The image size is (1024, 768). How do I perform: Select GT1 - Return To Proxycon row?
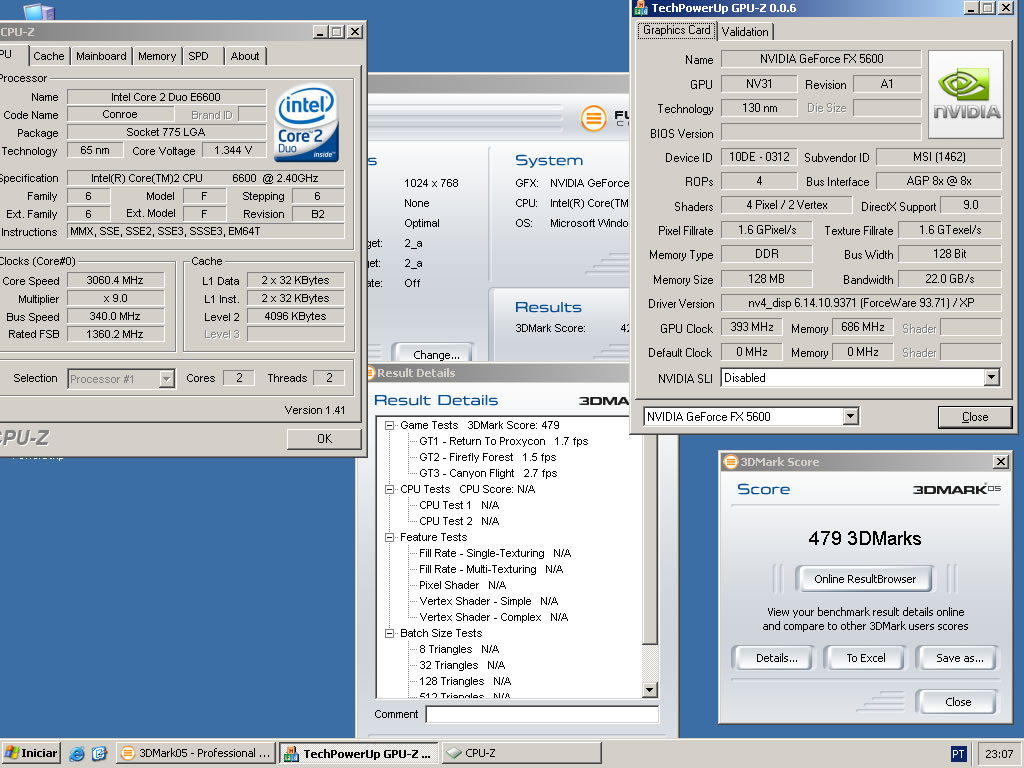pos(504,441)
